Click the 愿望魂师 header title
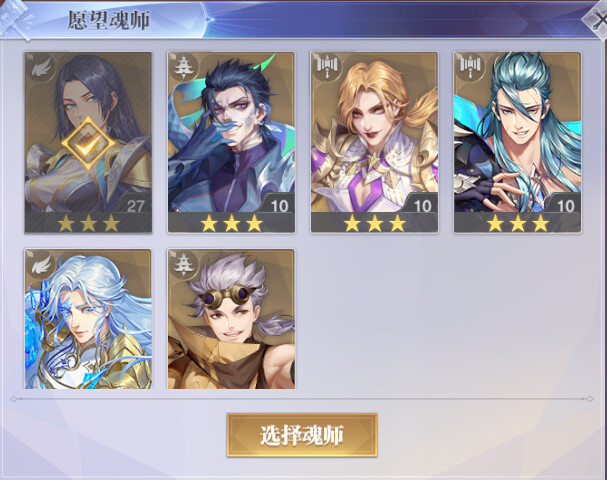The image size is (607, 480). pos(108,20)
